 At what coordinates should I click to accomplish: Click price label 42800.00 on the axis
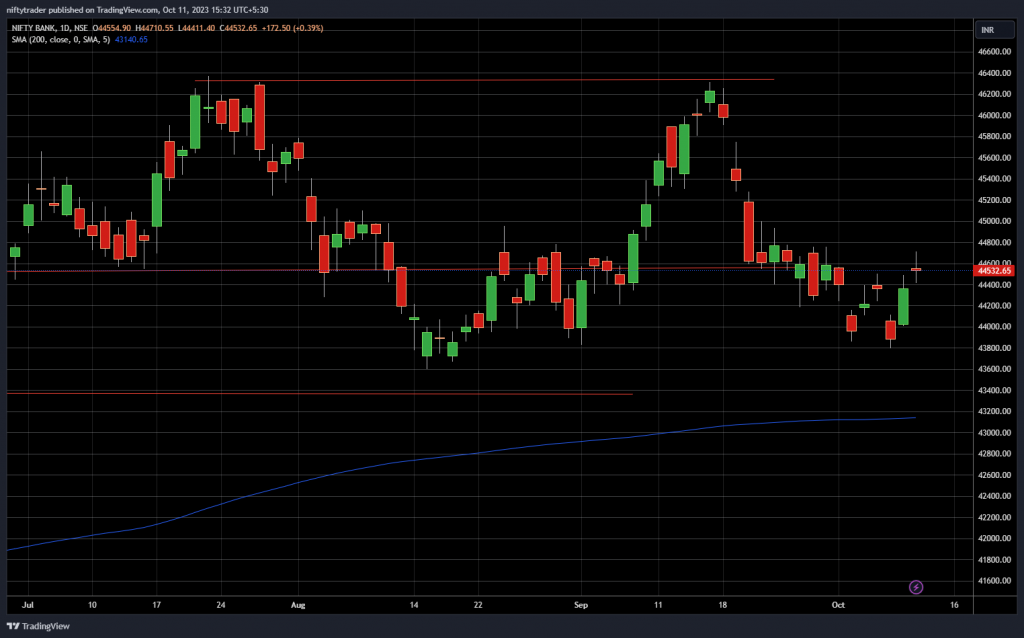click(994, 454)
